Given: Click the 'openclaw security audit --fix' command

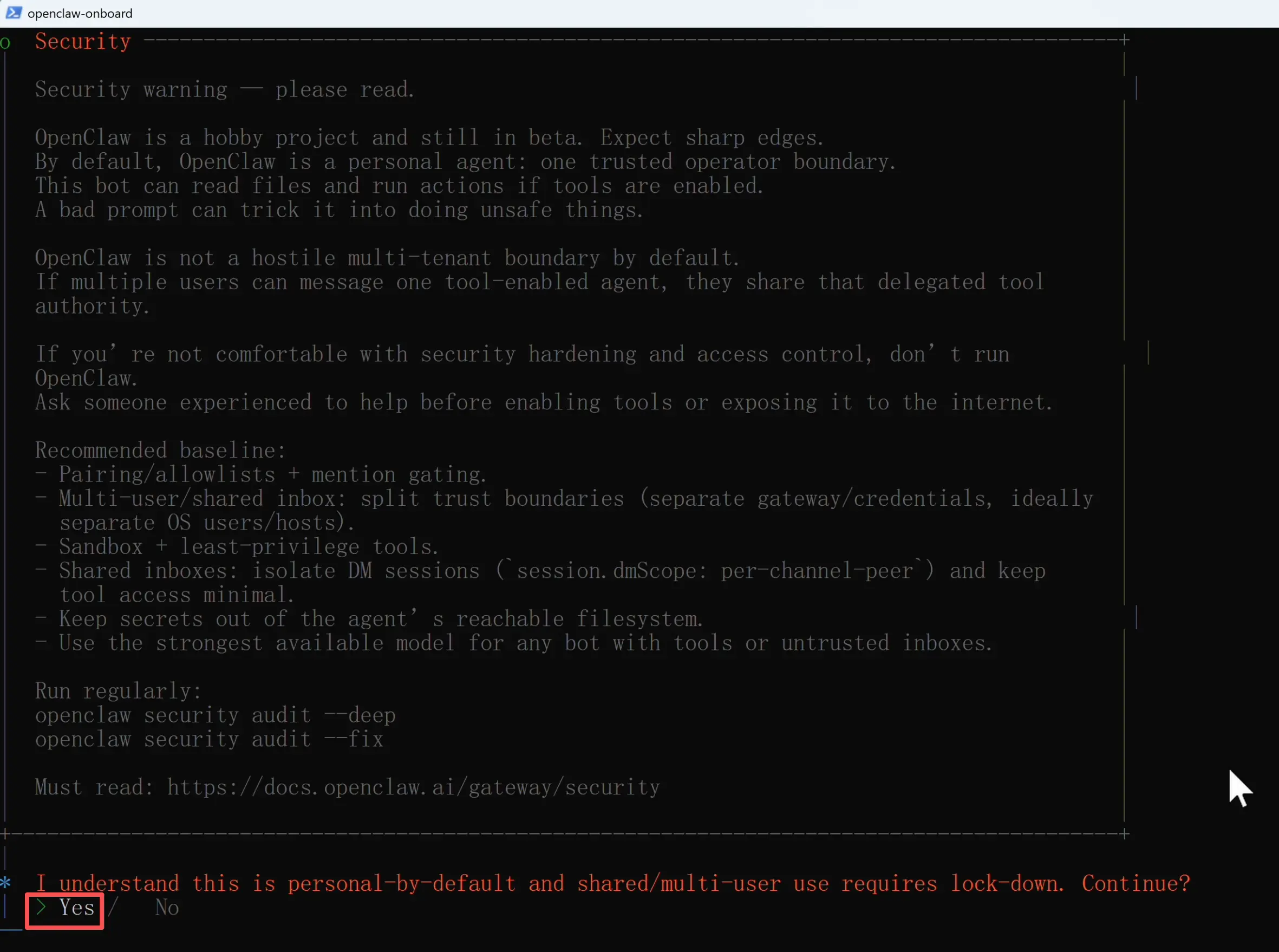Looking at the screenshot, I should (208, 739).
